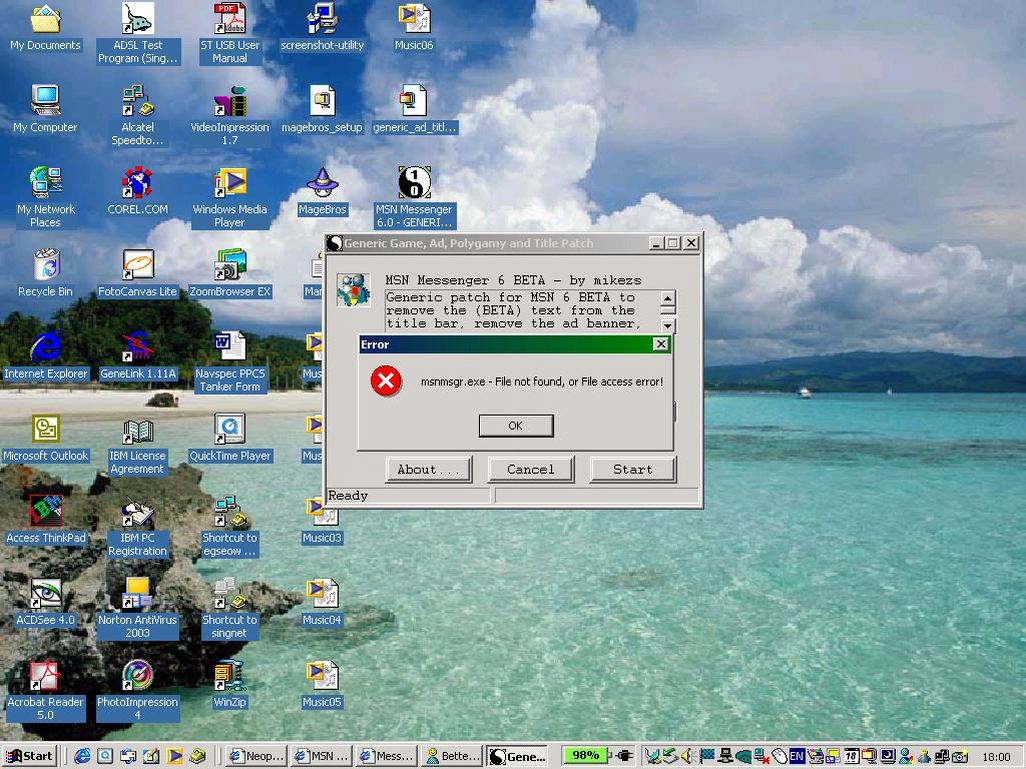Select the ACDSee 4.0 desktop icon

click(x=46, y=594)
